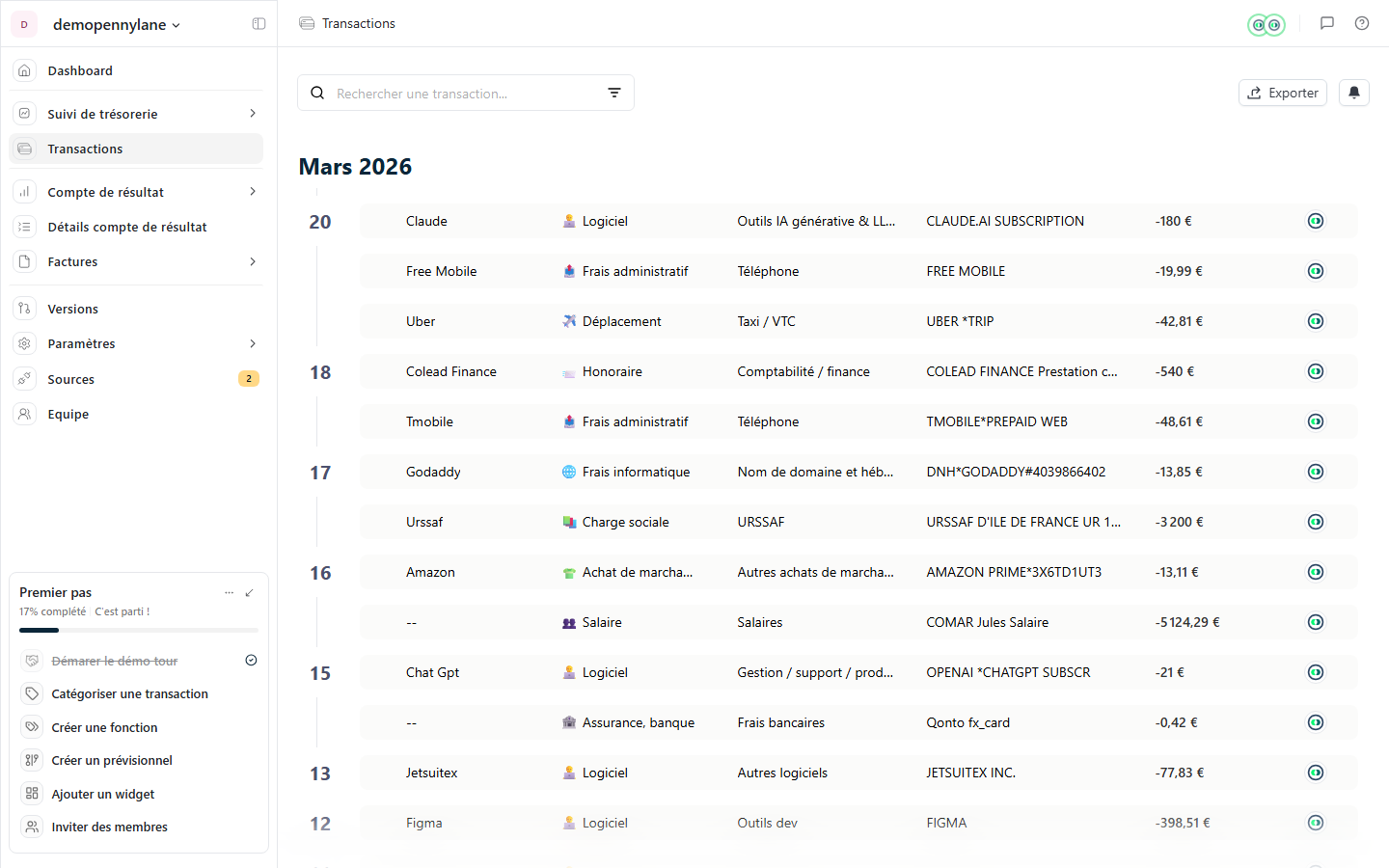The image size is (1389, 868).
Task: Toggle the status icon on Urssaf row
Action: (1316, 522)
